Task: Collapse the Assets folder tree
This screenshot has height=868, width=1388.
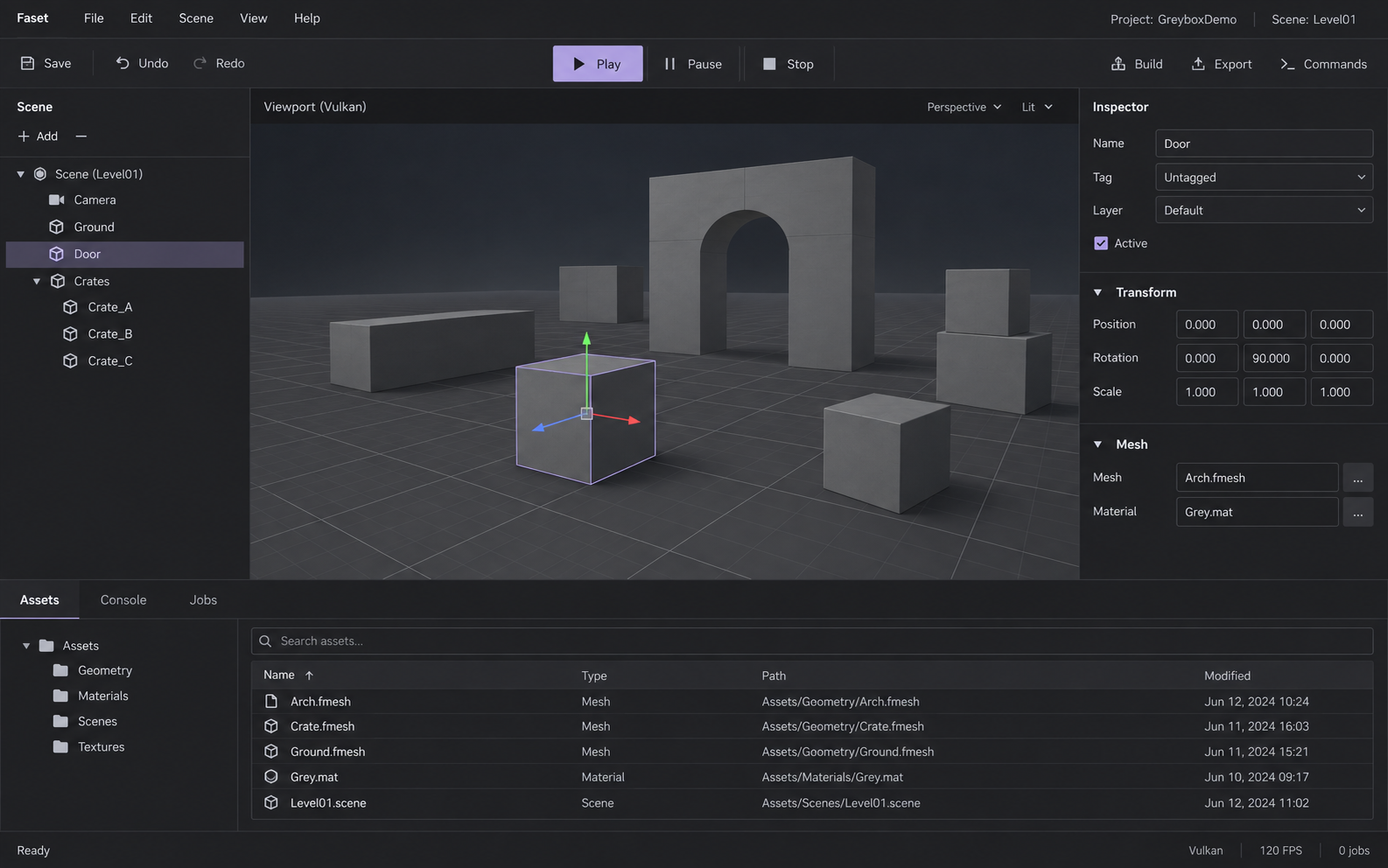Action: point(26,646)
